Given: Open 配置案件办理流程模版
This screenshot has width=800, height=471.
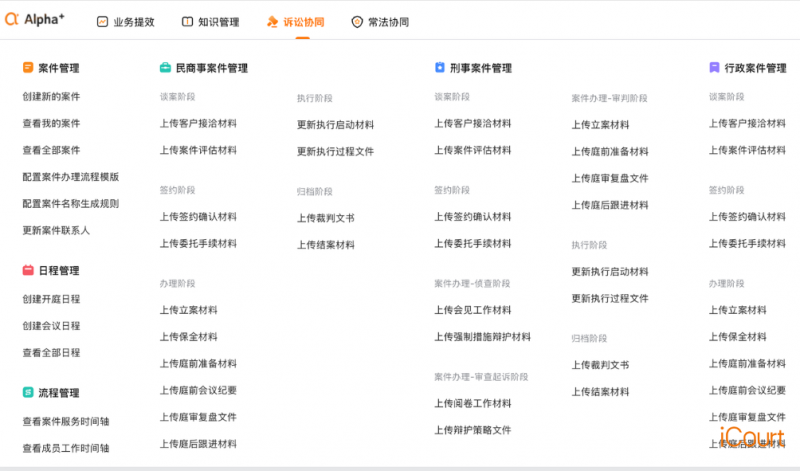Looking at the screenshot, I should coord(71,177).
